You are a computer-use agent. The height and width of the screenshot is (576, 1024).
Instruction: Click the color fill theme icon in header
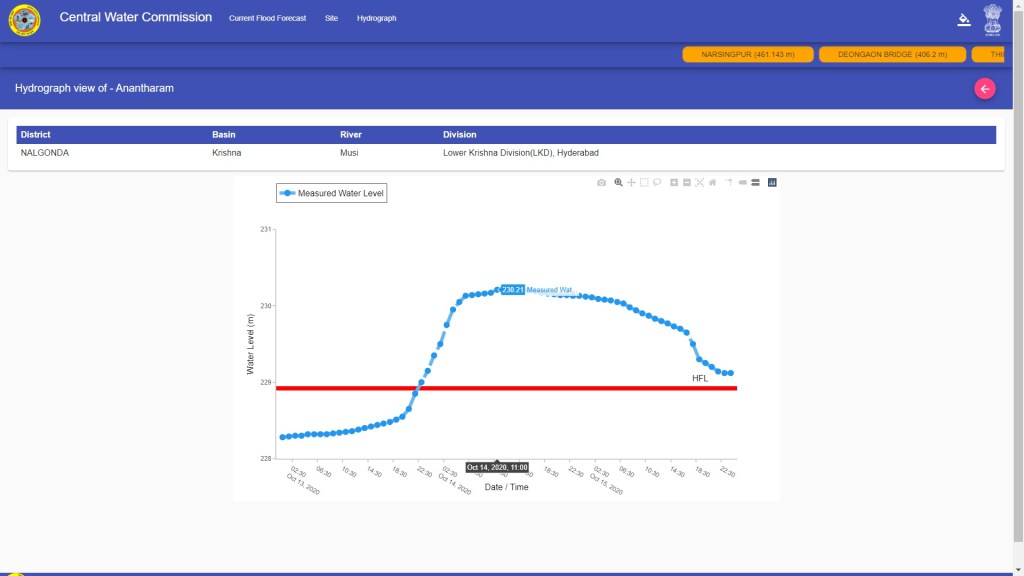964,19
